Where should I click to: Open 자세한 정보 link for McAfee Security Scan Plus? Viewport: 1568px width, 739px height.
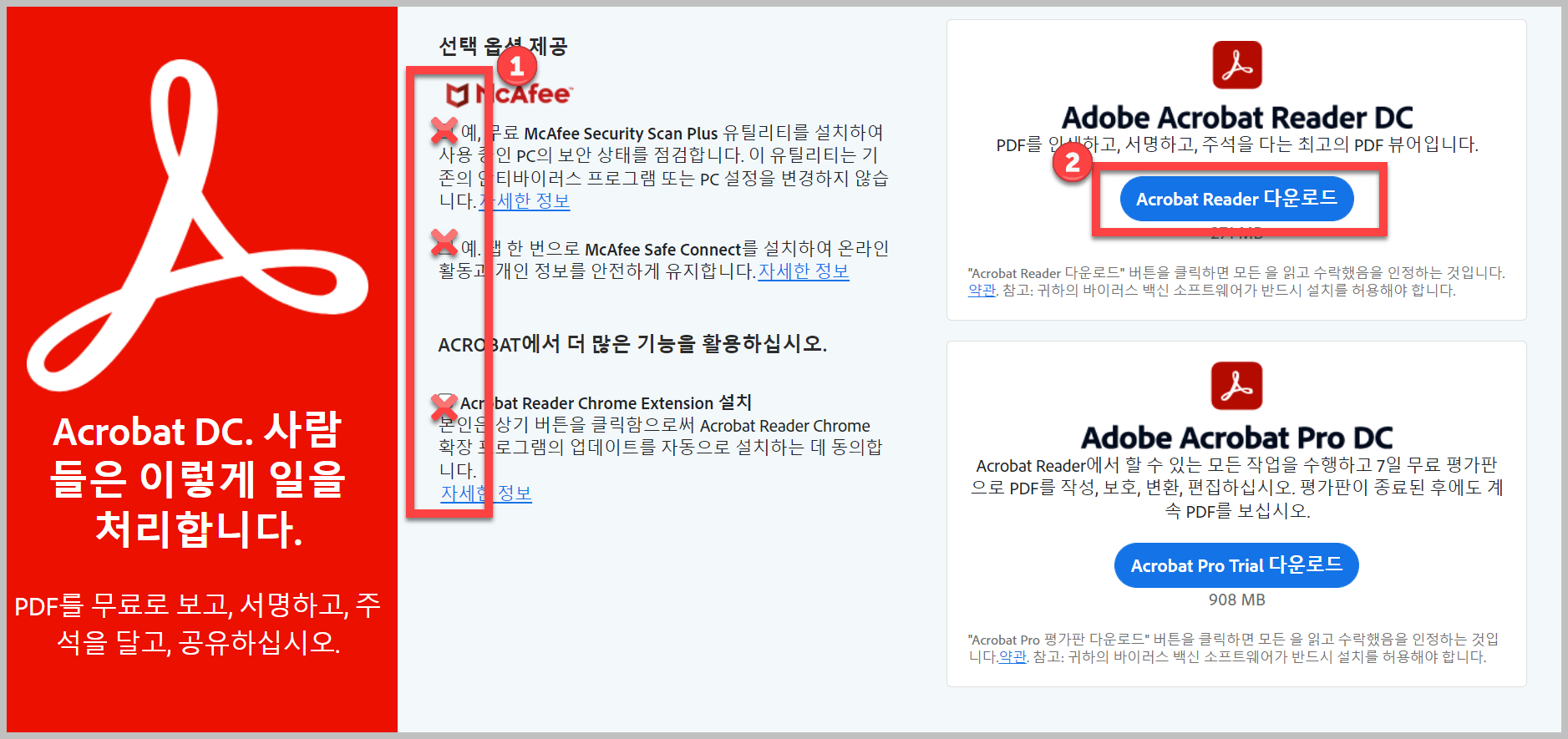click(524, 201)
